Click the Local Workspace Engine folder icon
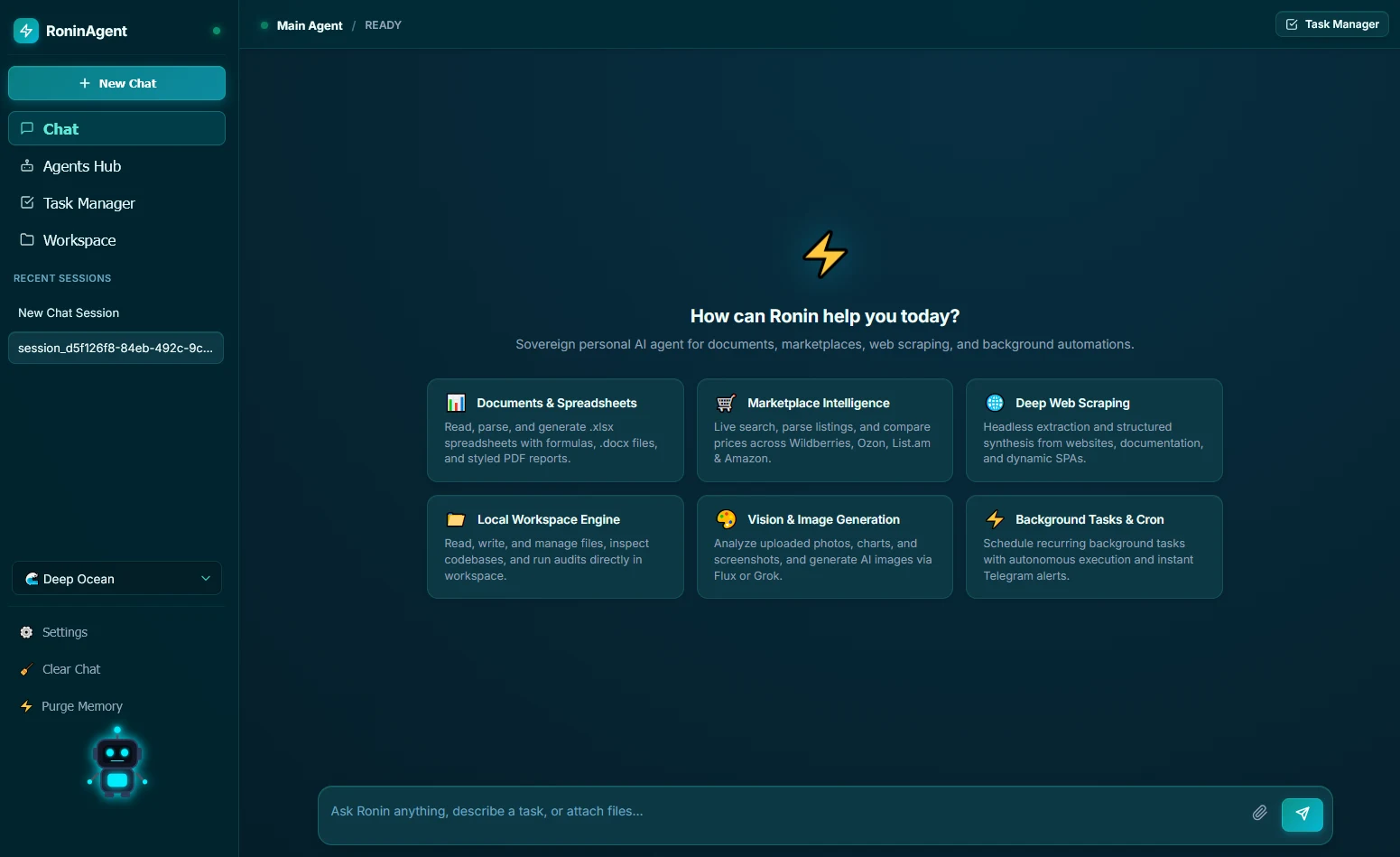 point(456,519)
